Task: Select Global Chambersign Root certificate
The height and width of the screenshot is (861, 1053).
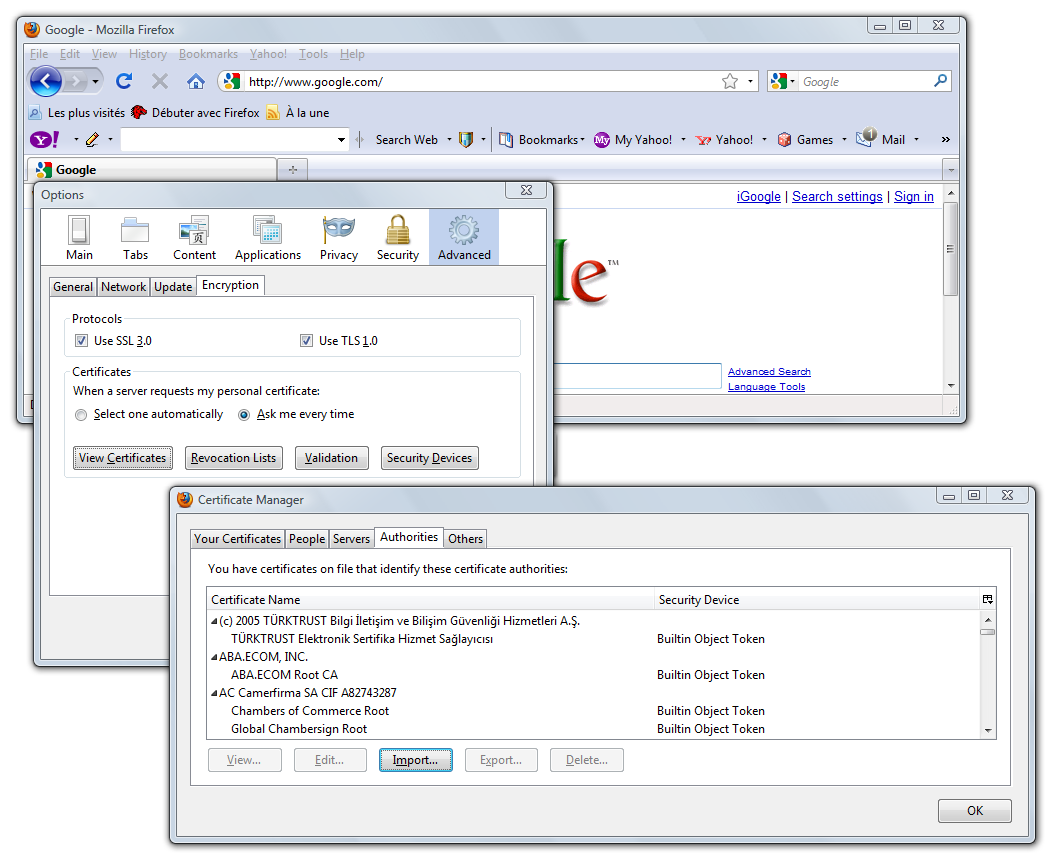Action: tap(299, 729)
